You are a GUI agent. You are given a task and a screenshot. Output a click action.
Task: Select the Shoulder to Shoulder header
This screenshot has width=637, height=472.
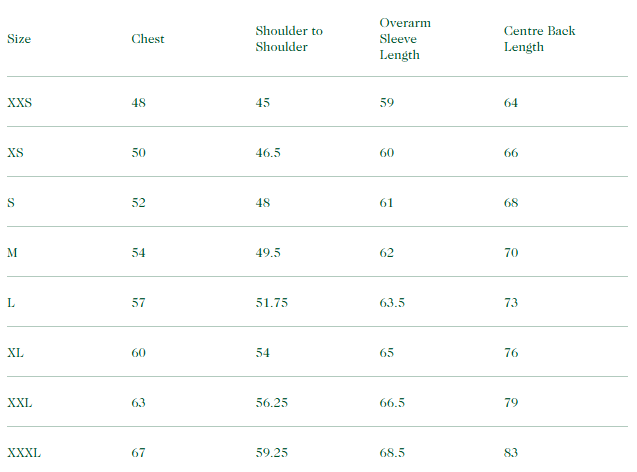(x=289, y=39)
